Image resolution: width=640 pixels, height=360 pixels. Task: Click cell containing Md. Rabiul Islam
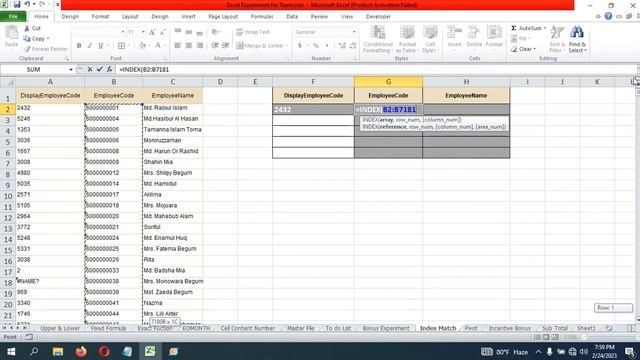point(172,108)
